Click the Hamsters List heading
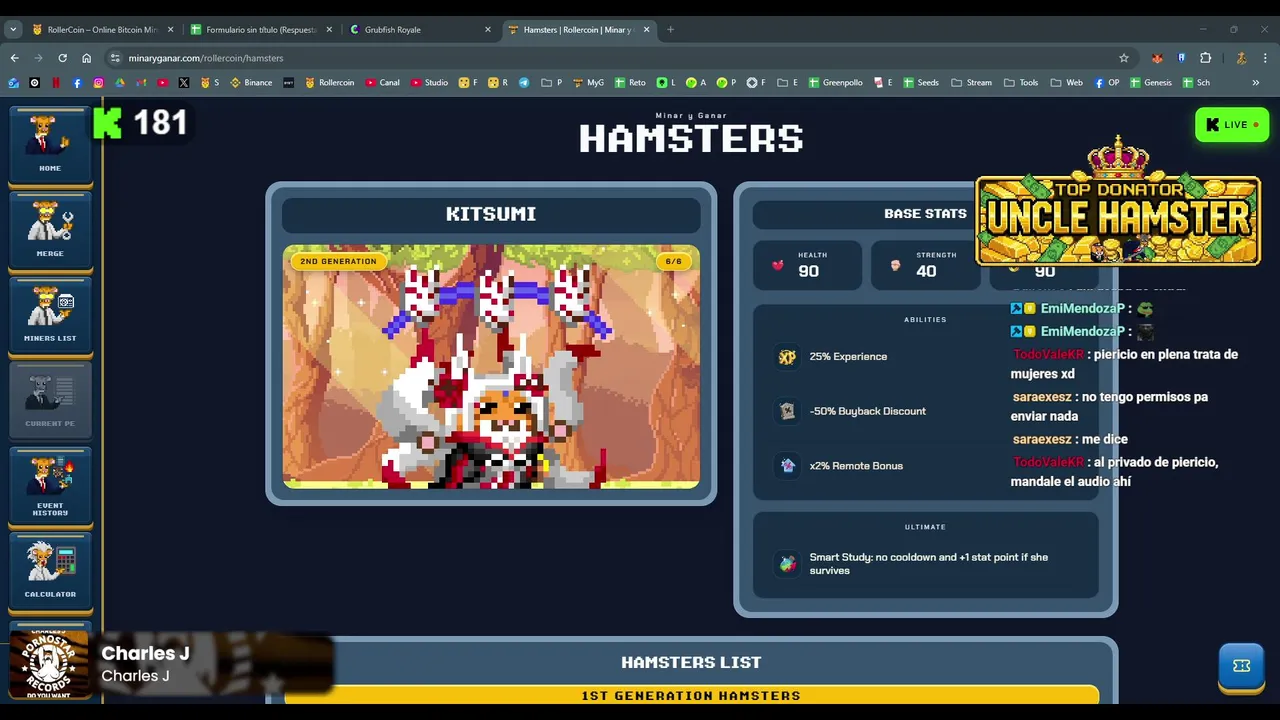 coord(691,662)
